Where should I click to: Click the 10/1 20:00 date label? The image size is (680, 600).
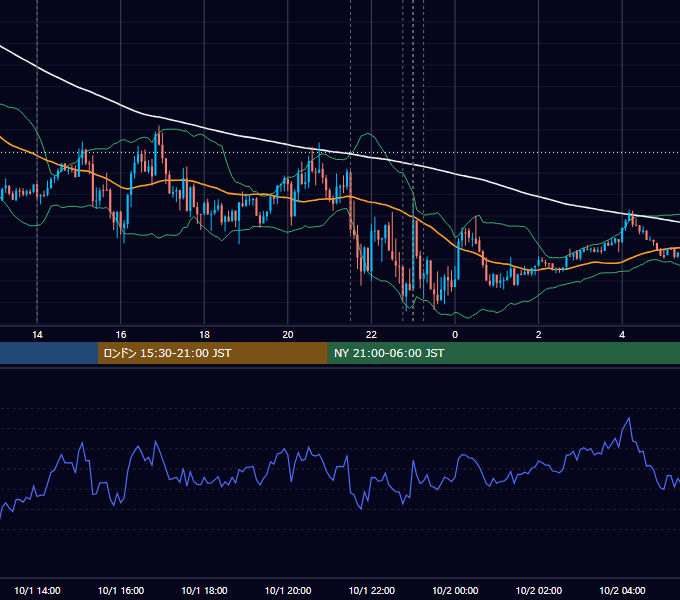tap(288, 590)
